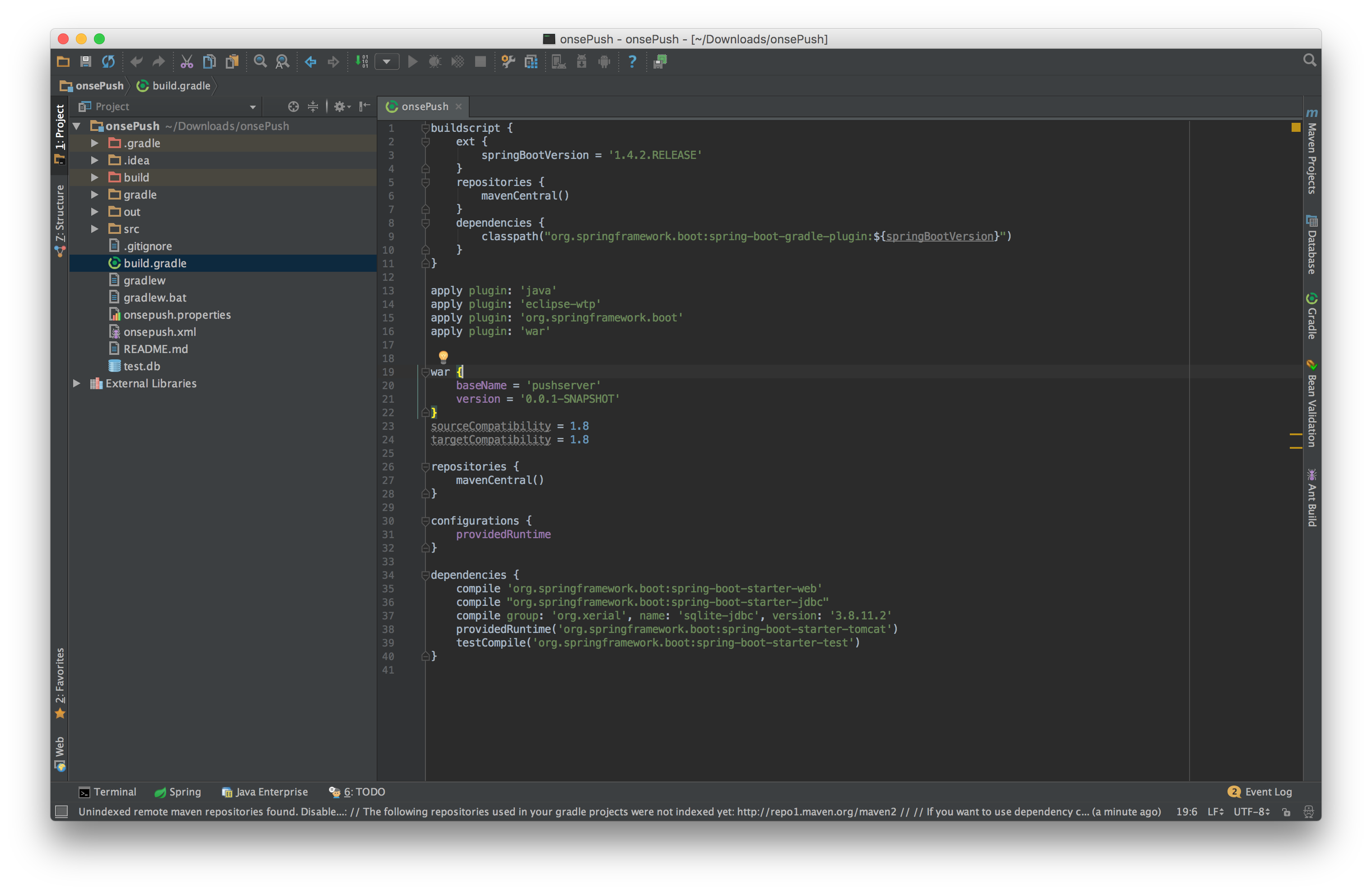
Task: Click build.gradle in the breadcrumb bar
Action: point(181,85)
